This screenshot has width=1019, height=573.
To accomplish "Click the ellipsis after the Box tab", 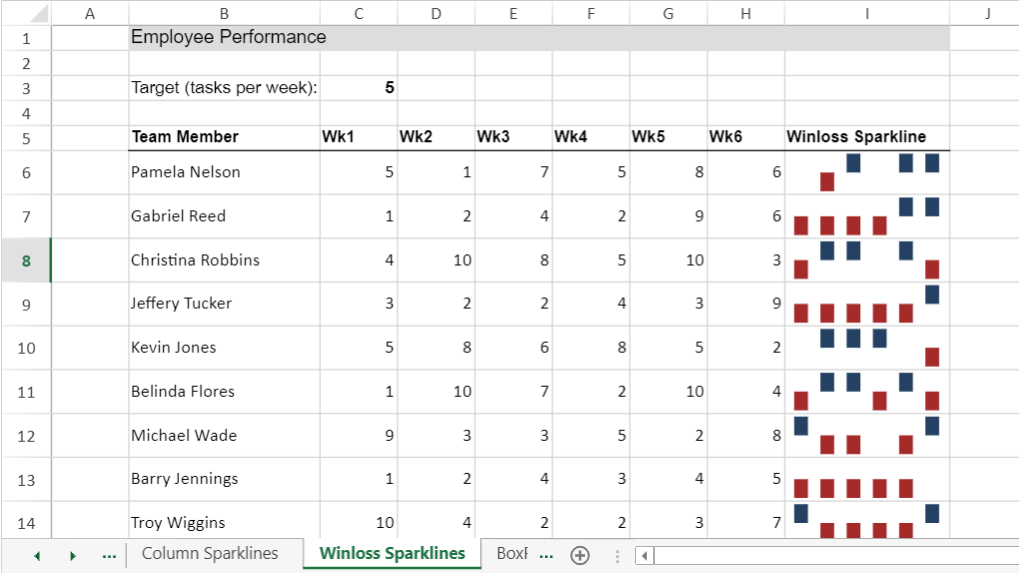I will 546,555.
